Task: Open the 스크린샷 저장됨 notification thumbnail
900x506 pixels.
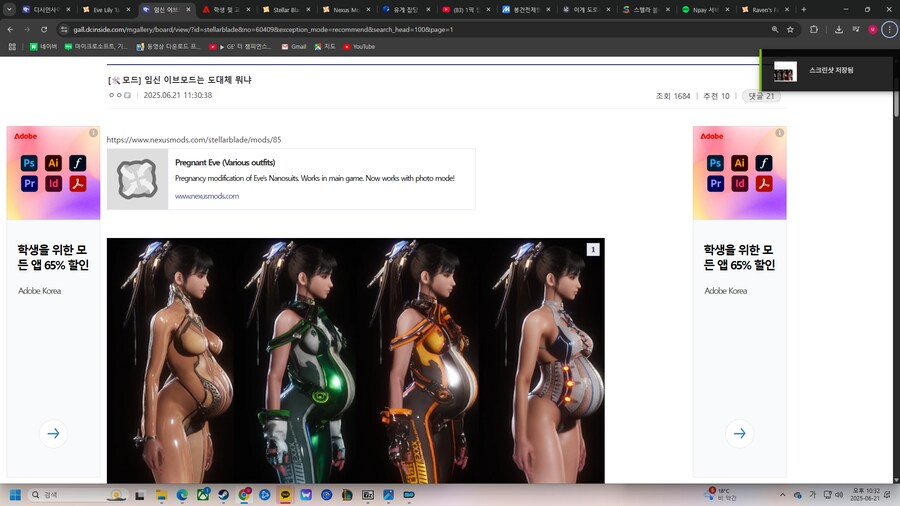Action: click(785, 72)
